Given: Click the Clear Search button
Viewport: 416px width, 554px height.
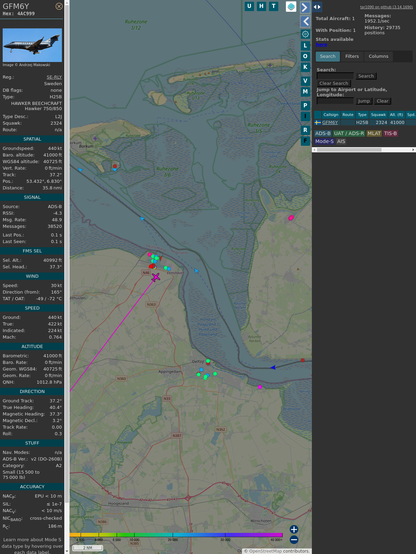Looking at the screenshot, I should 334,83.
